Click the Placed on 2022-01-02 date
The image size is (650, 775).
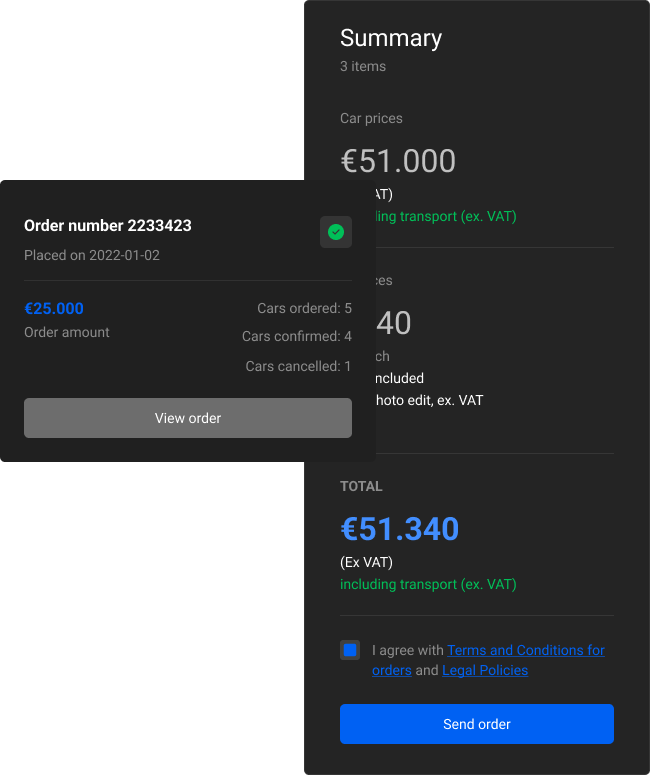(x=92, y=255)
